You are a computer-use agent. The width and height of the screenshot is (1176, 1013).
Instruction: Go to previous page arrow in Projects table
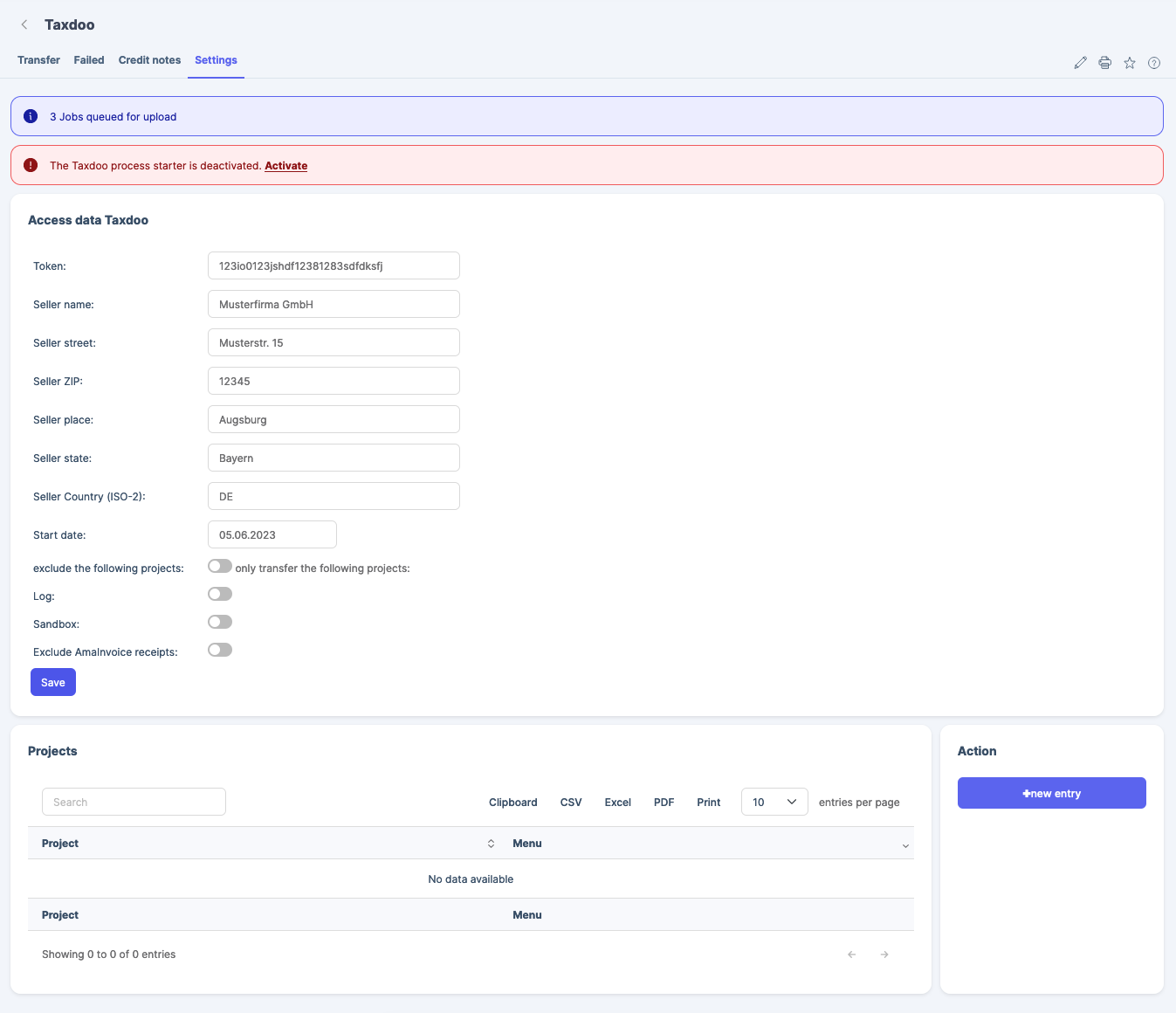(x=851, y=954)
